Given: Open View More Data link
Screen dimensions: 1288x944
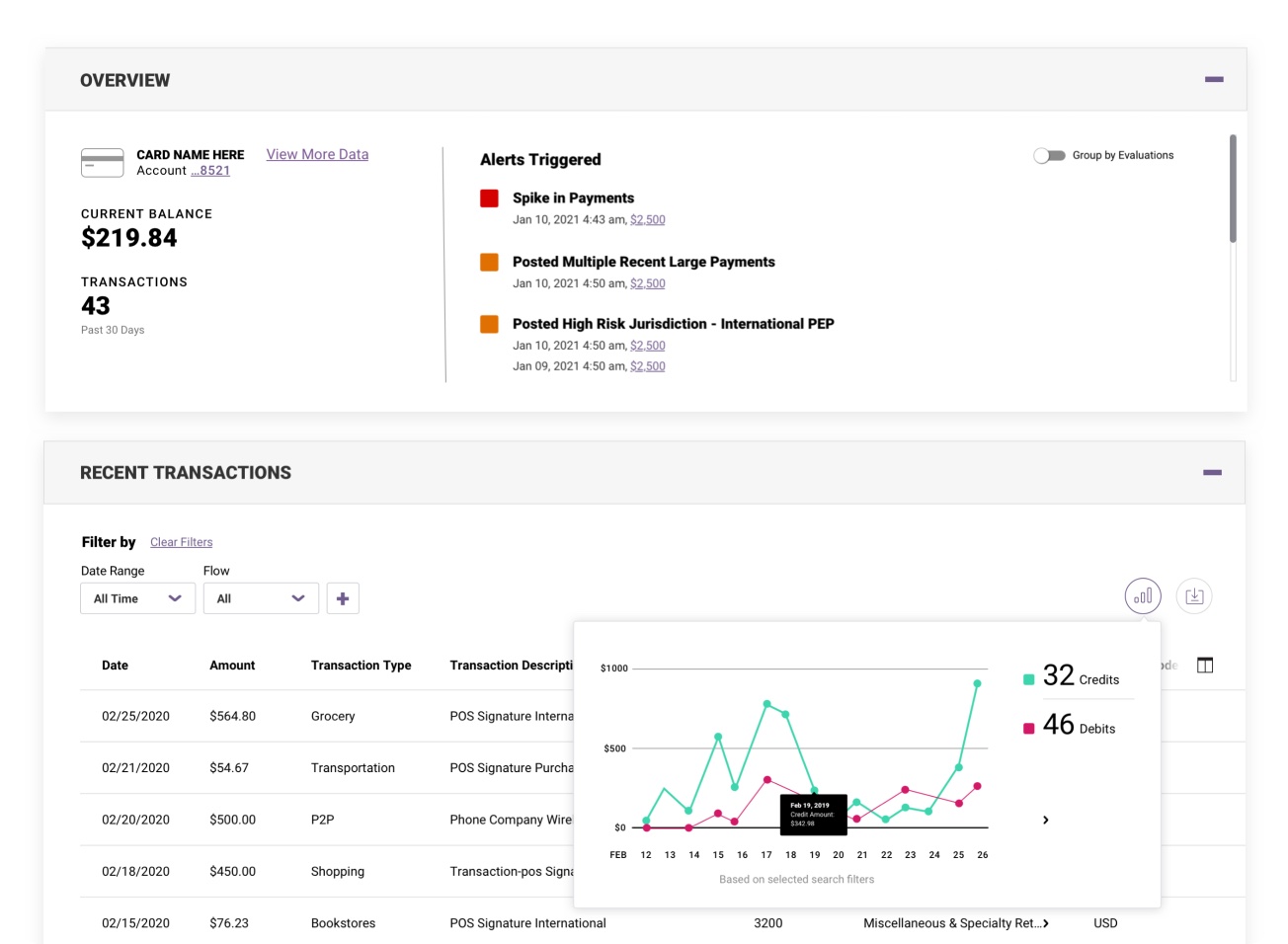Looking at the screenshot, I should click(x=317, y=154).
